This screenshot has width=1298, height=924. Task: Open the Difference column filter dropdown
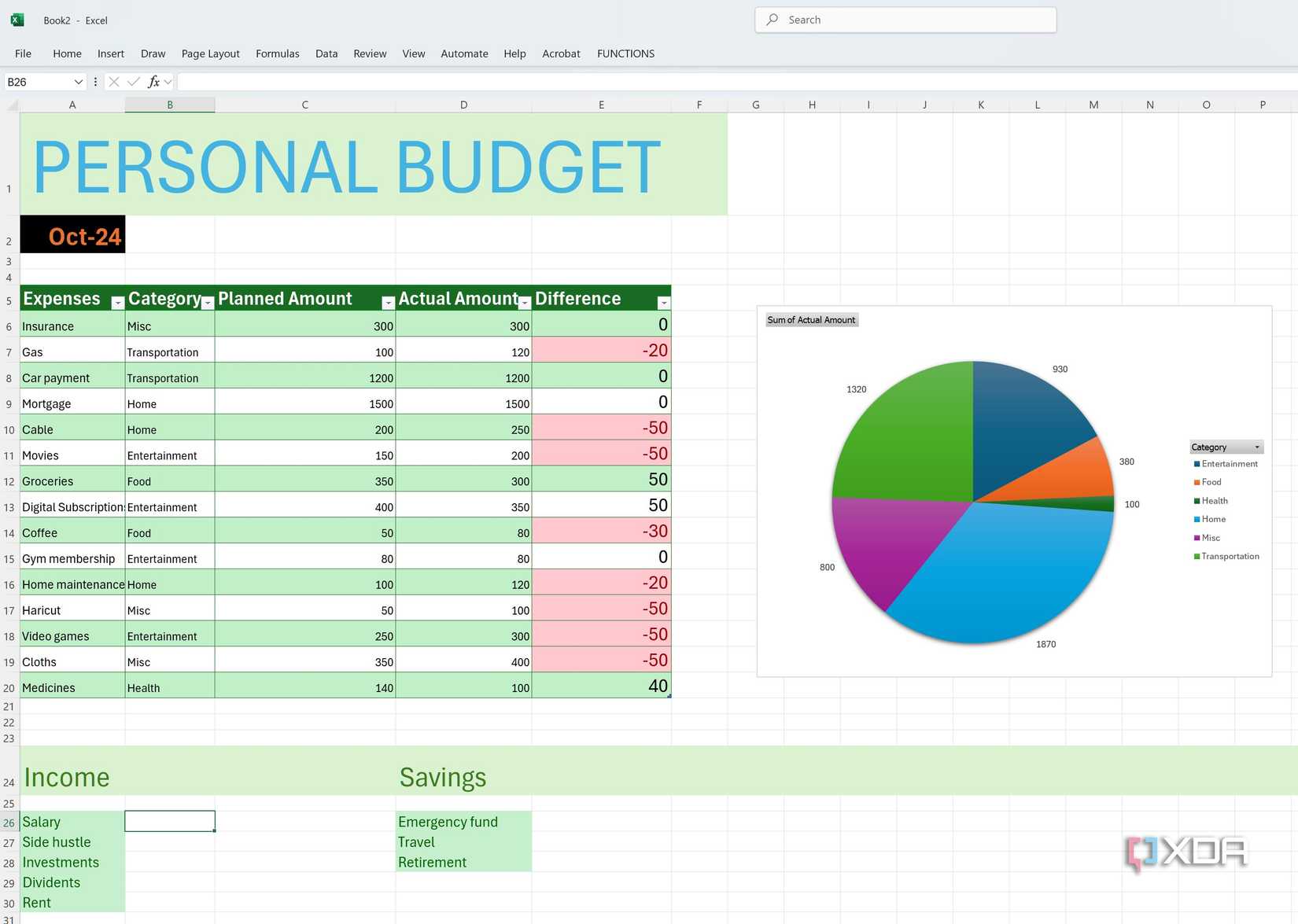pyautogui.click(x=665, y=301)
